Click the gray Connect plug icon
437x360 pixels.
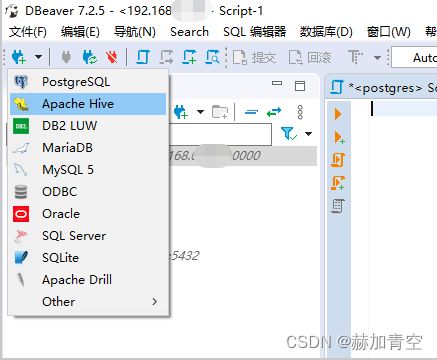click(66, 57)
